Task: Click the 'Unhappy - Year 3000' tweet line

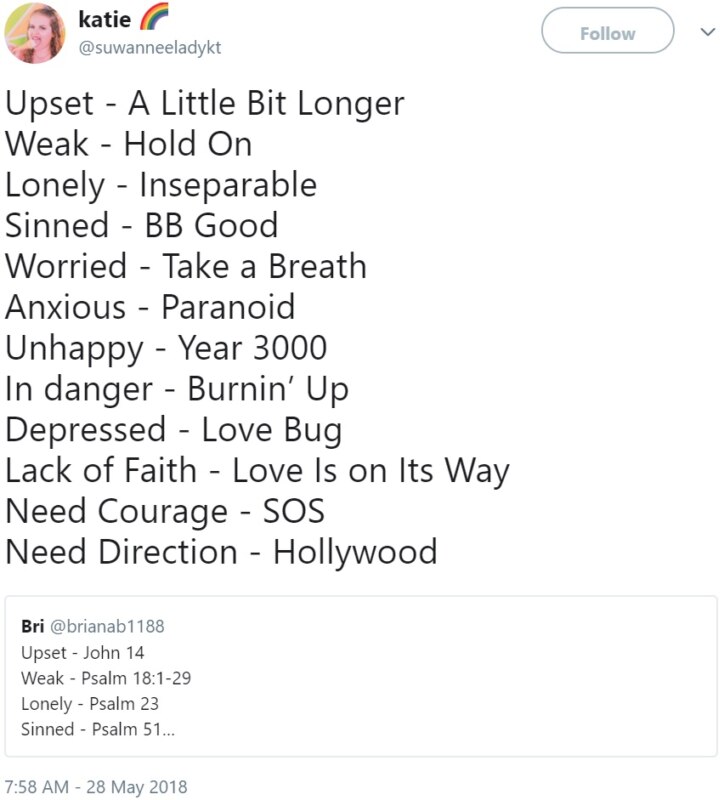Action: (x=166, y=349)
